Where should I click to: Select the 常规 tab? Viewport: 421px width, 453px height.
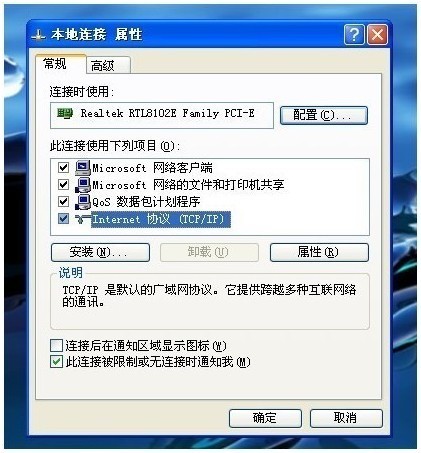pos(60,63)
